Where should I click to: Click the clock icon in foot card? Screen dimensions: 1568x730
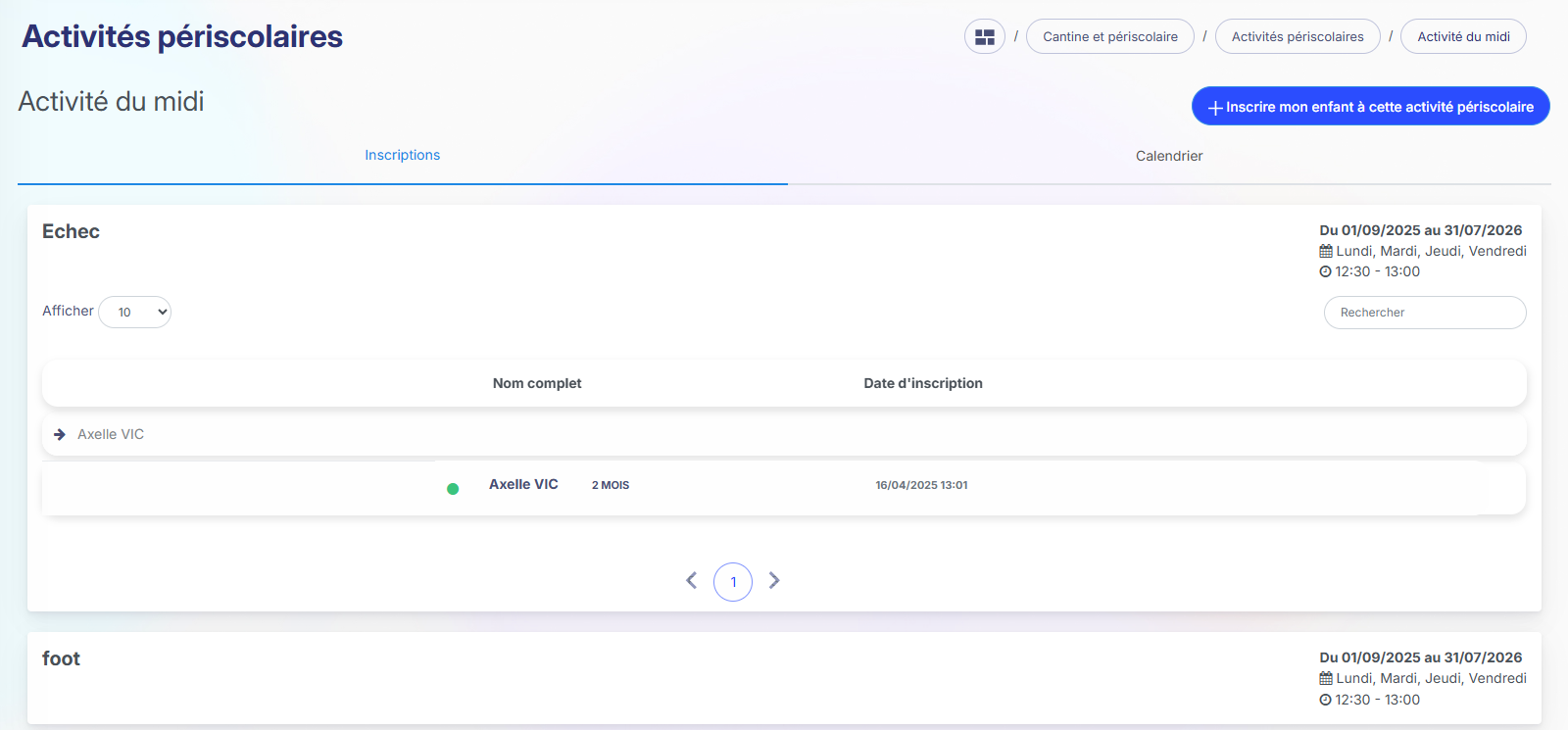coord(1325,700)
